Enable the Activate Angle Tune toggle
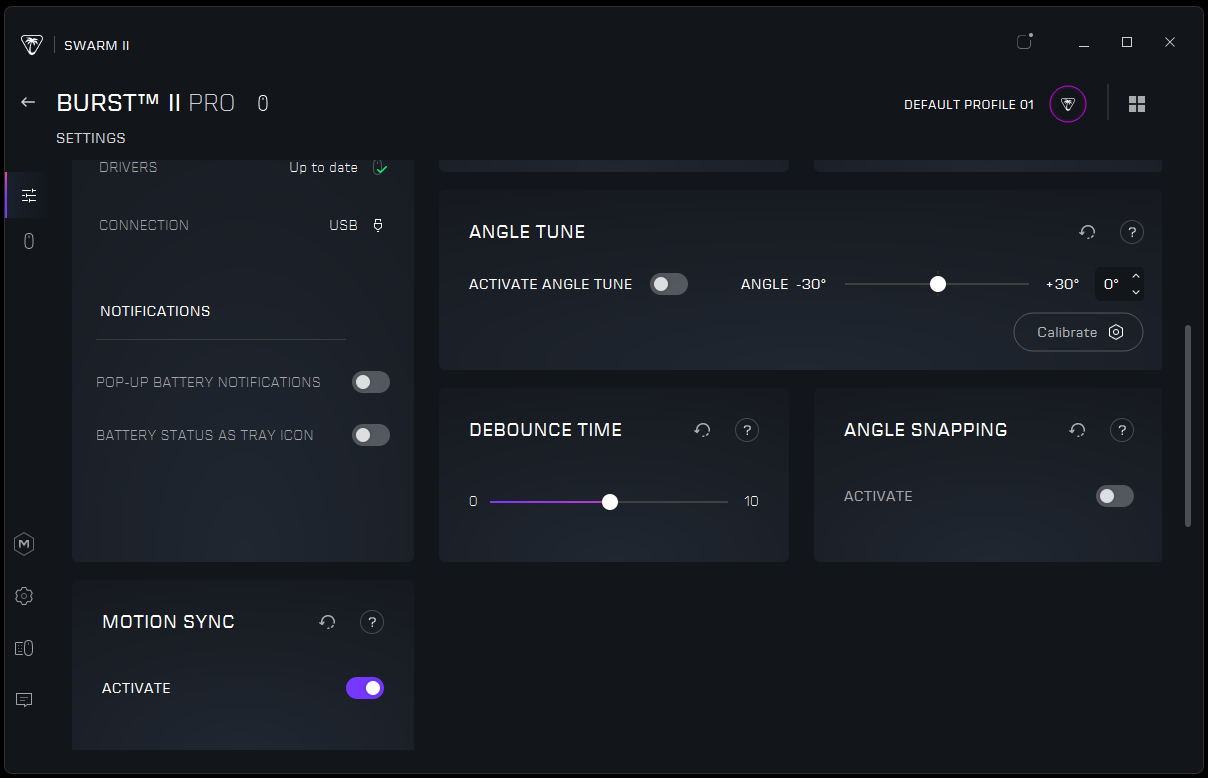Screen dimensions: 1208x778 point(669,284)
